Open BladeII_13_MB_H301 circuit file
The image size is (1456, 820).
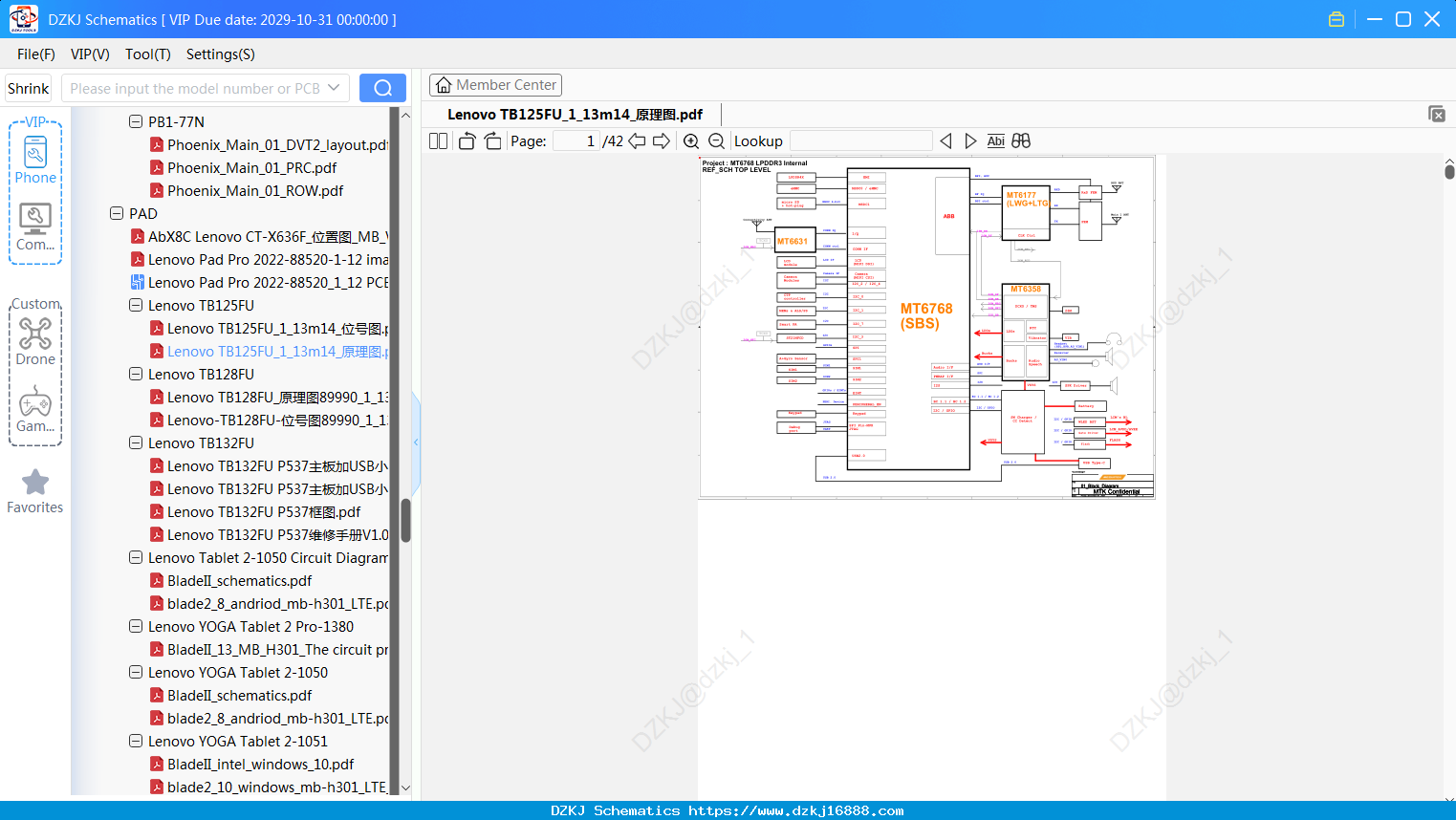(x=270, y=649)
